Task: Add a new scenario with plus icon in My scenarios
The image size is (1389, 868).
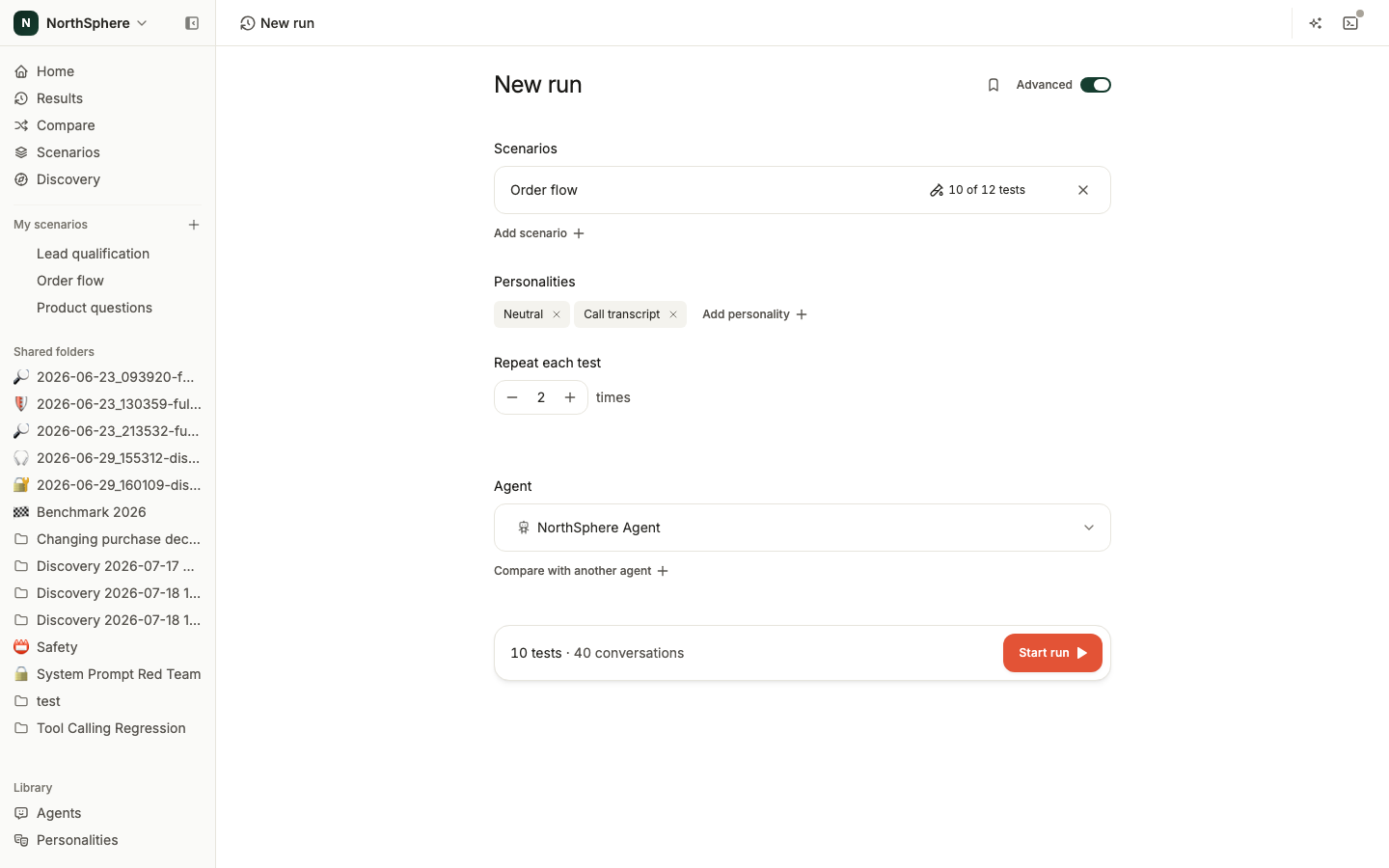Action: pyautogui.click(x=194, y=225)
